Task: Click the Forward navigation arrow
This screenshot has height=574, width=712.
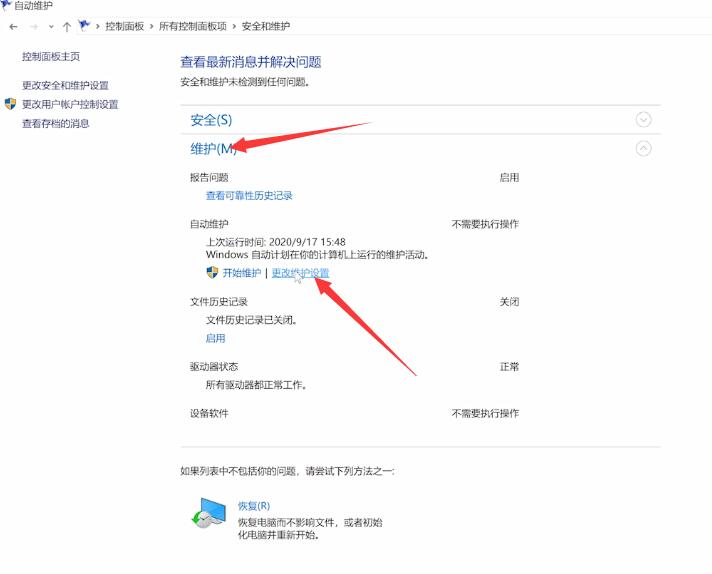Action: [x=34, y=27]
